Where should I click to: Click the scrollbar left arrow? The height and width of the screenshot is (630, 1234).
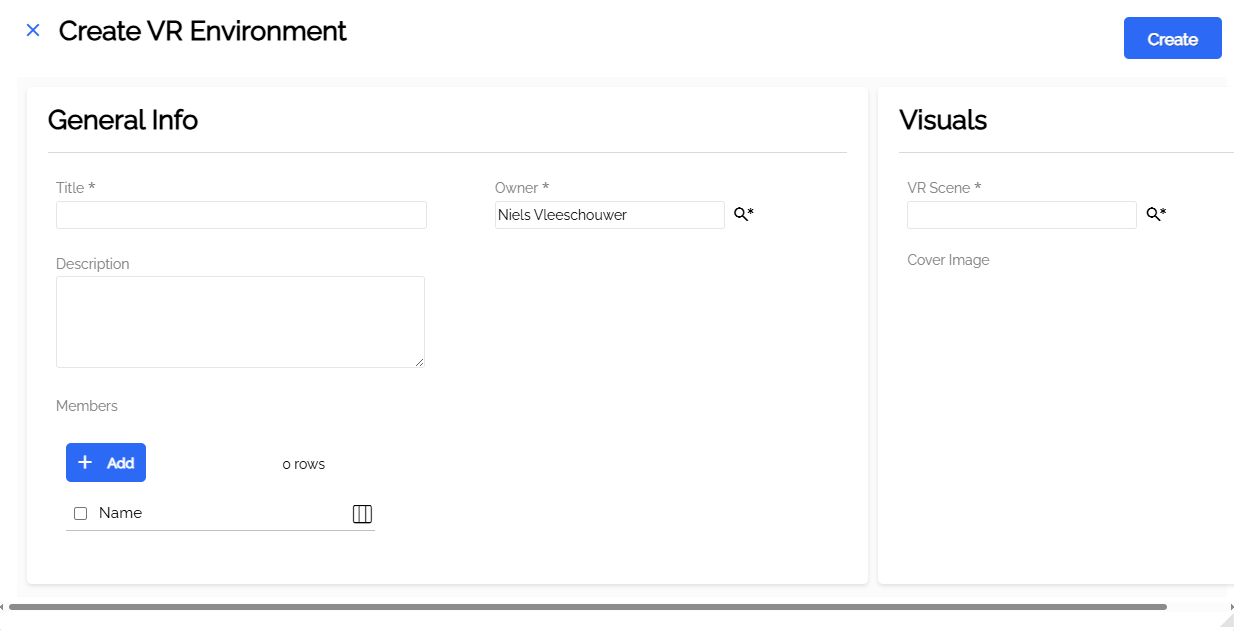click(x=3, y=607)
